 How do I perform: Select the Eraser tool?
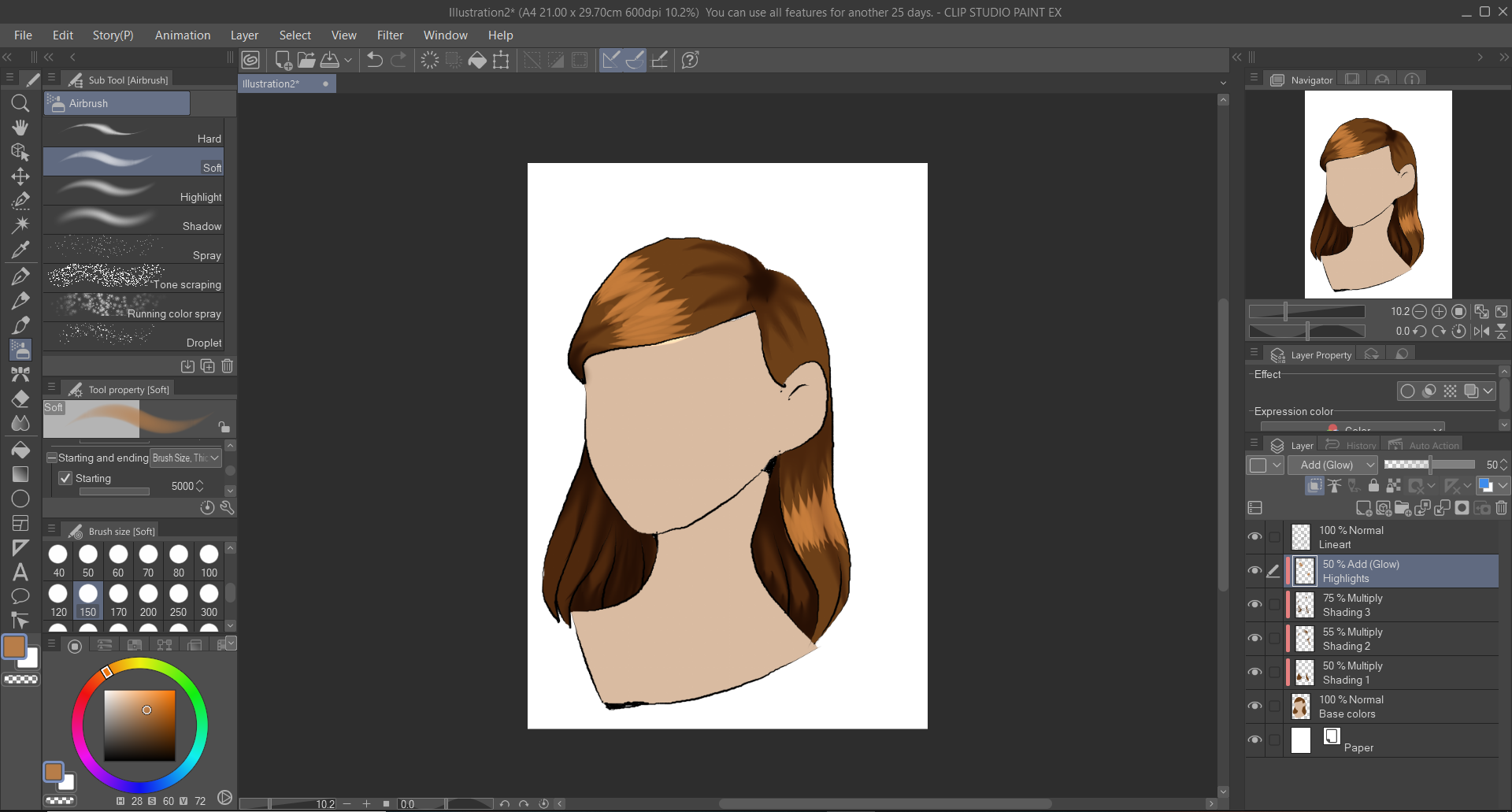tap(20, 399)
